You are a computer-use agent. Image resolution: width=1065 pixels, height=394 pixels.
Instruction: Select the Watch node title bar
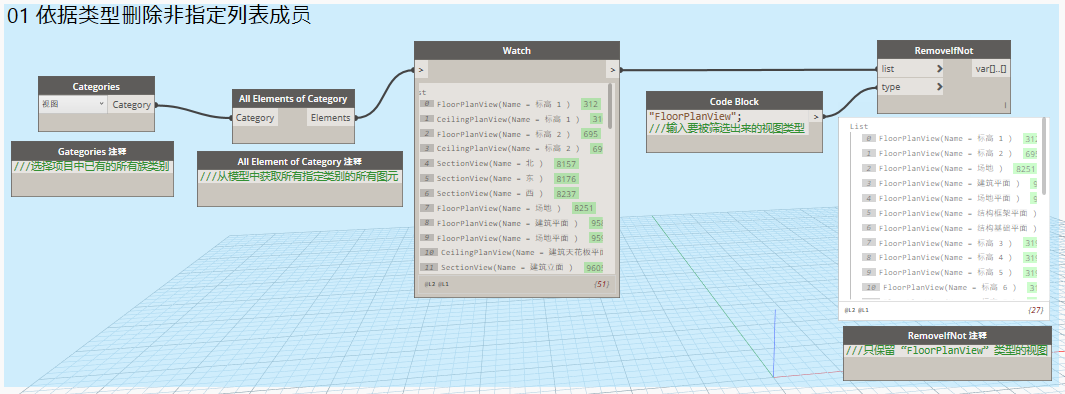point(517,50)
